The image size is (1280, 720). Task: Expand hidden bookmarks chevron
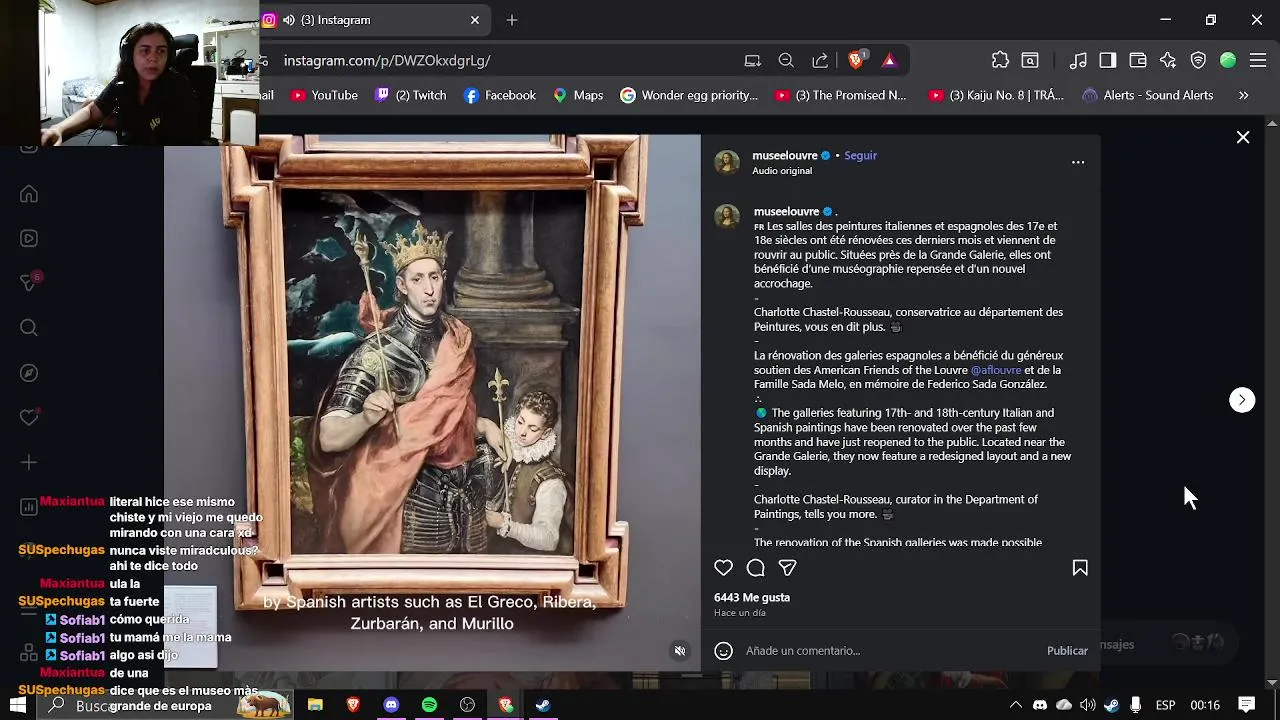[1243, 96]
